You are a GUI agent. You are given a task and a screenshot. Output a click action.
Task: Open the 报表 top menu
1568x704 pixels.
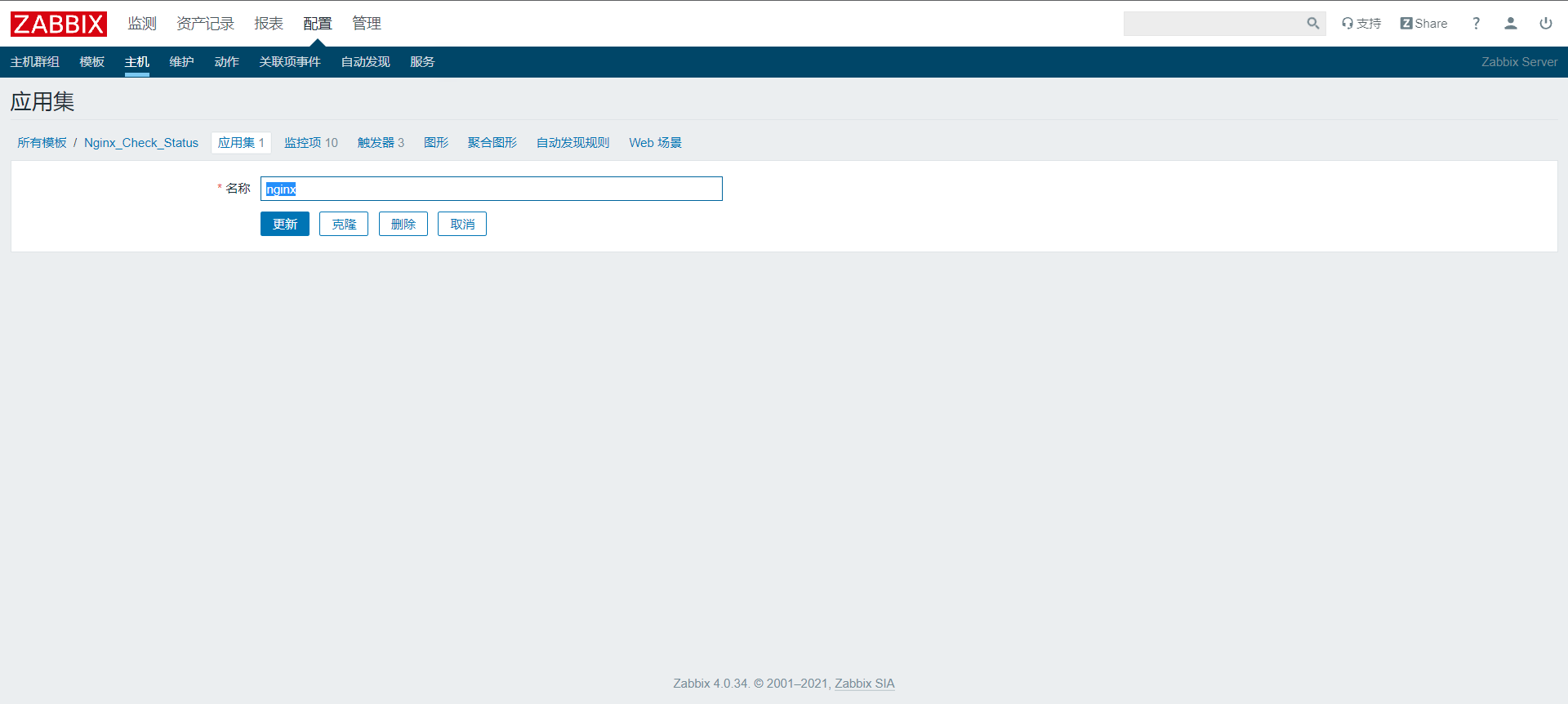[269, 24]
